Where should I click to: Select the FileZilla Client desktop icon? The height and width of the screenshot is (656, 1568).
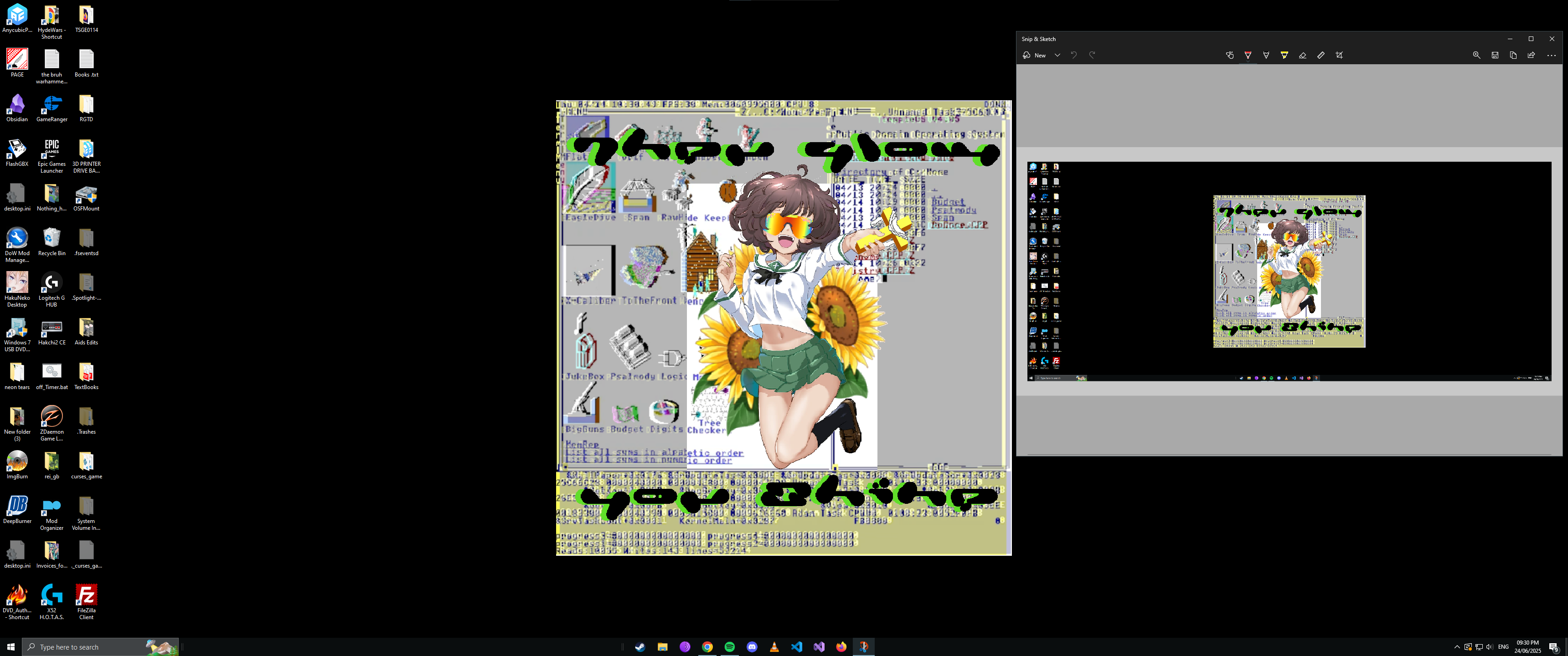click(87, 602)
